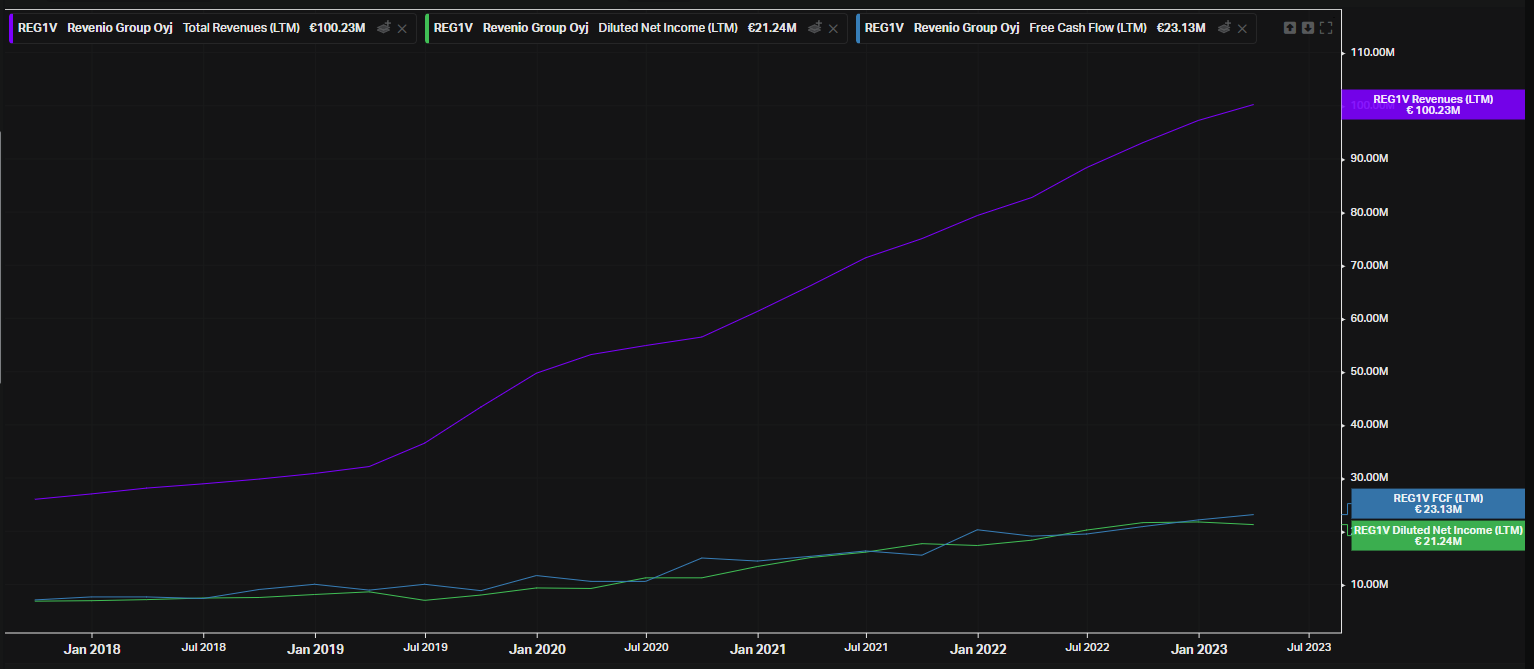Image resolution: width=1534 pixels, height=669 pixels.
Task: Click the Jul 2022 axis label
Action: coord(1087,647)
